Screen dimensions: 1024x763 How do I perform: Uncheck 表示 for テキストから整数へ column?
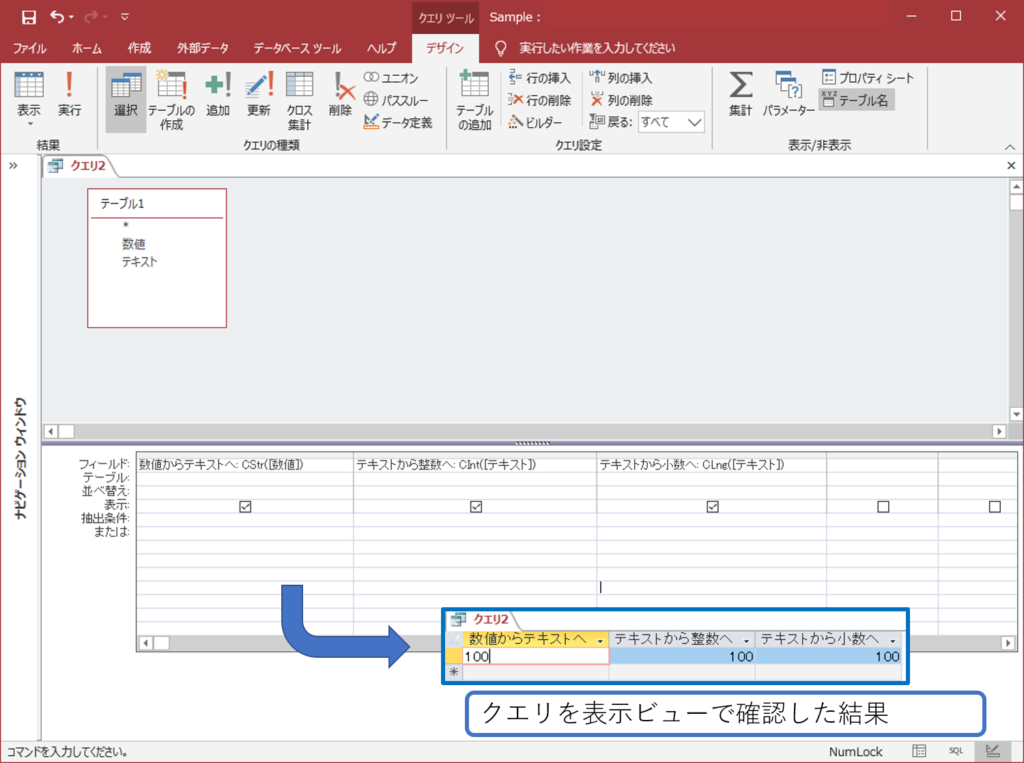[476, 506]
